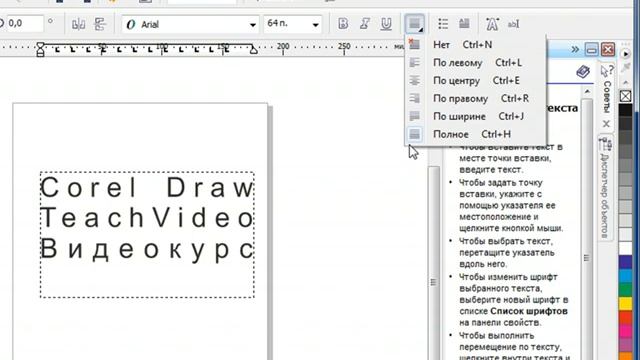Toggle Bold text formatting
Image resolution: width=640 pixels, height=360 pixels.
tap(343, 24)
